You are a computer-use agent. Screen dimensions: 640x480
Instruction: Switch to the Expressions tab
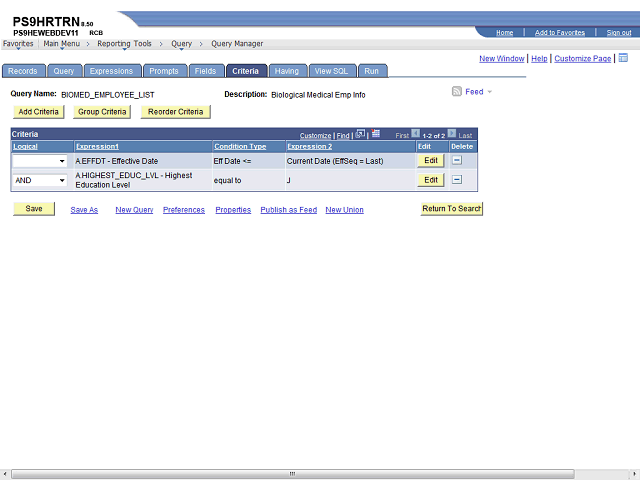click(112, 71)
